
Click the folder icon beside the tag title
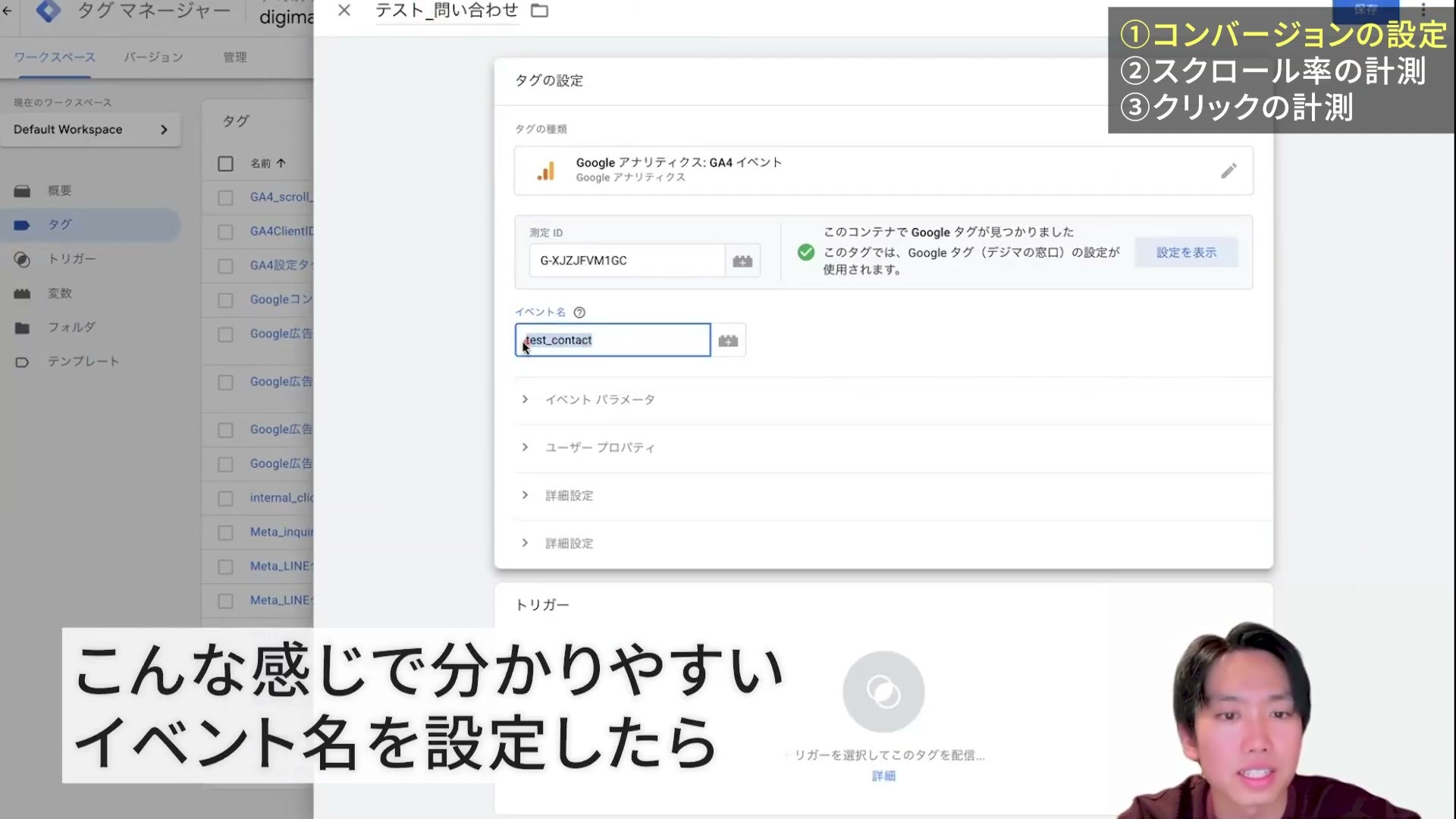pyautogui.click(x=539, y=11)
